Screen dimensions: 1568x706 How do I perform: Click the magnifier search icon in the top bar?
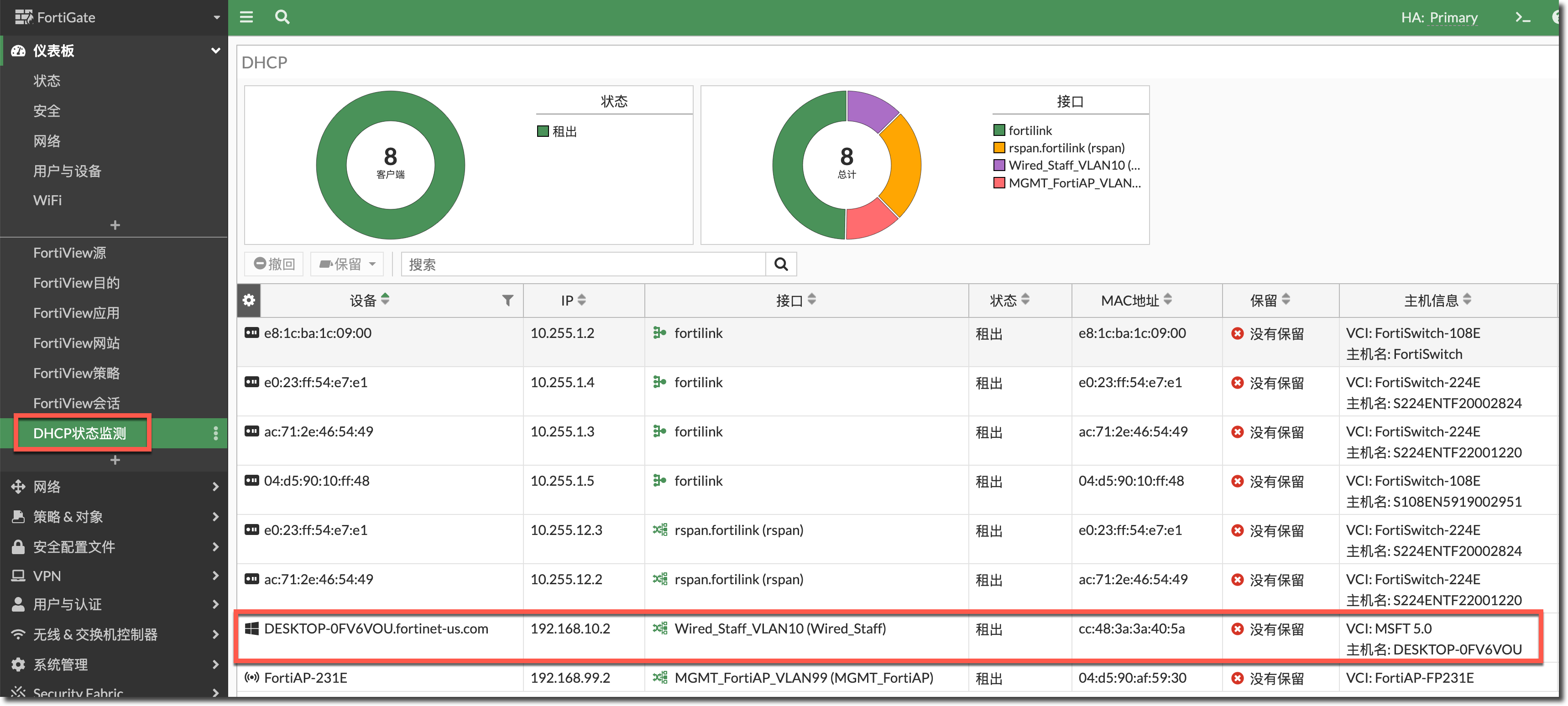(282, 17)
